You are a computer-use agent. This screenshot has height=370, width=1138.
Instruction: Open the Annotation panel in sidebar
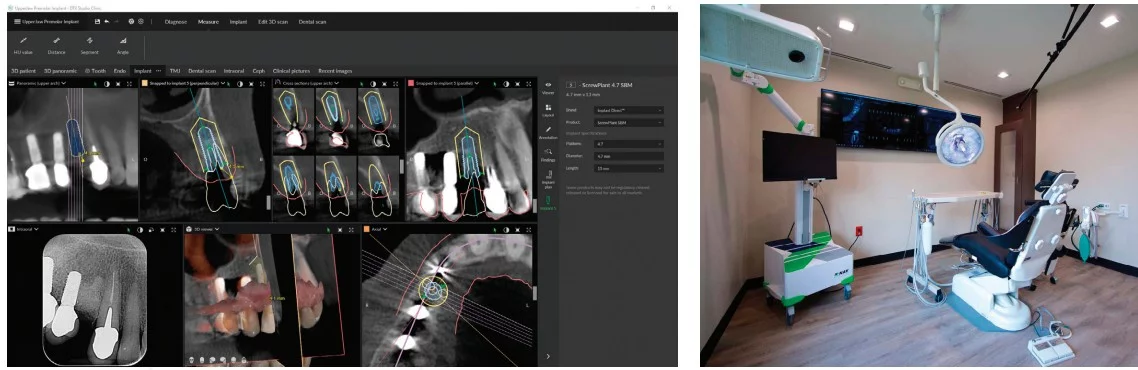tap(548, 131)
